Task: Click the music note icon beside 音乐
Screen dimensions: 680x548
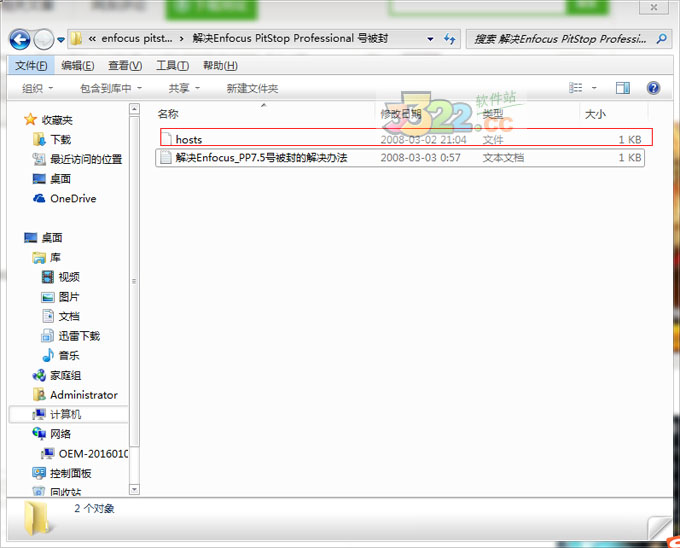Action: tap(48, 355)
